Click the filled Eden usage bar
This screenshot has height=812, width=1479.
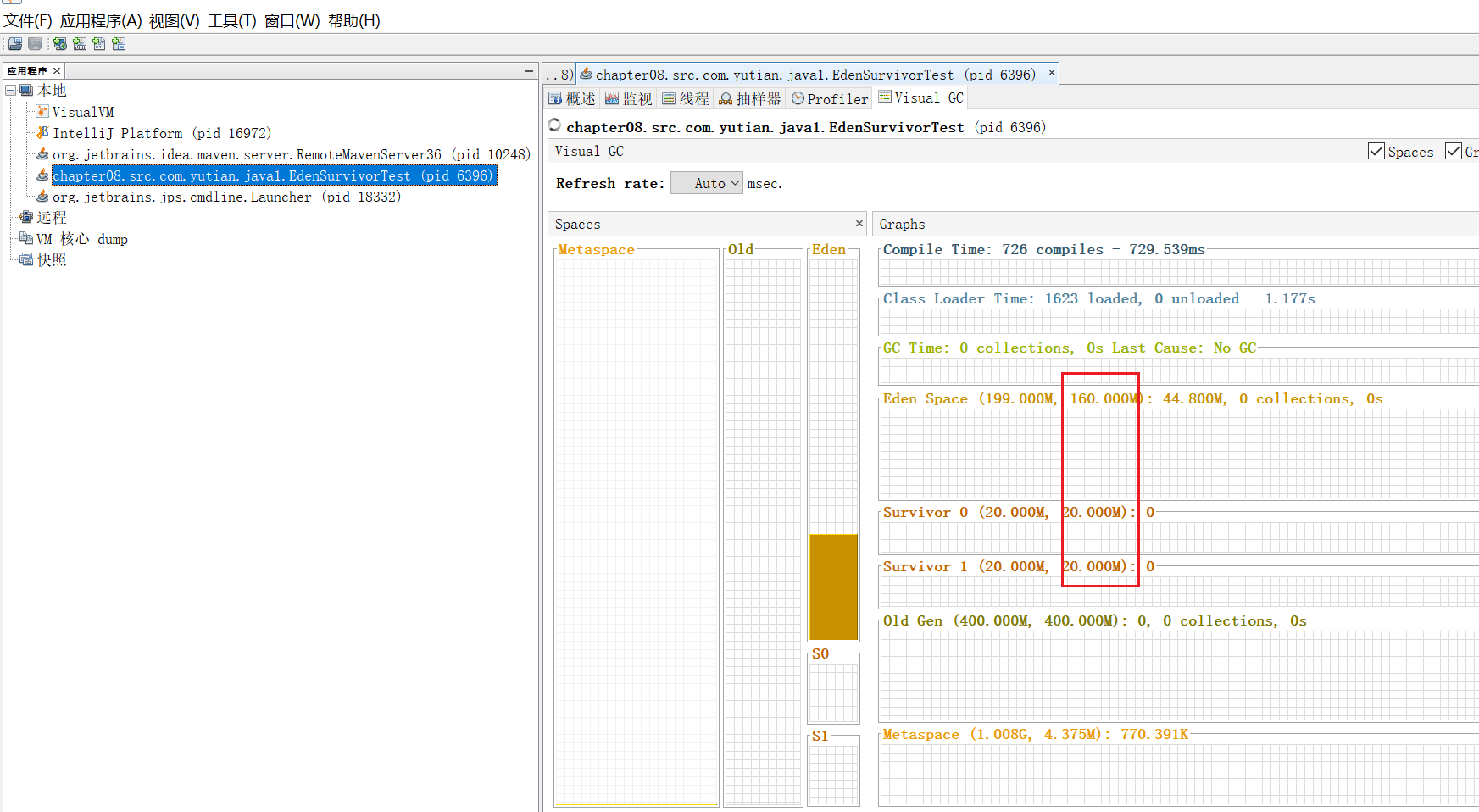[x=833, y=587]
